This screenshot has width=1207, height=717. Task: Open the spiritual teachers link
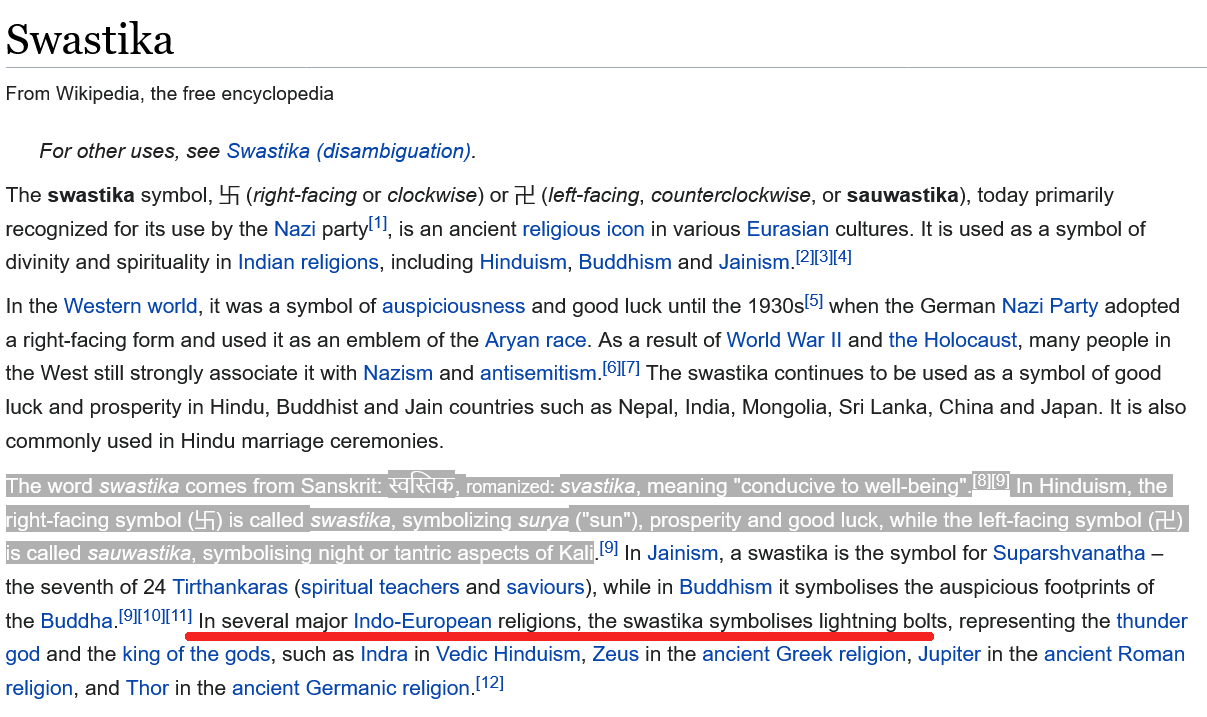pyautogui.click(x=380, y=587)
